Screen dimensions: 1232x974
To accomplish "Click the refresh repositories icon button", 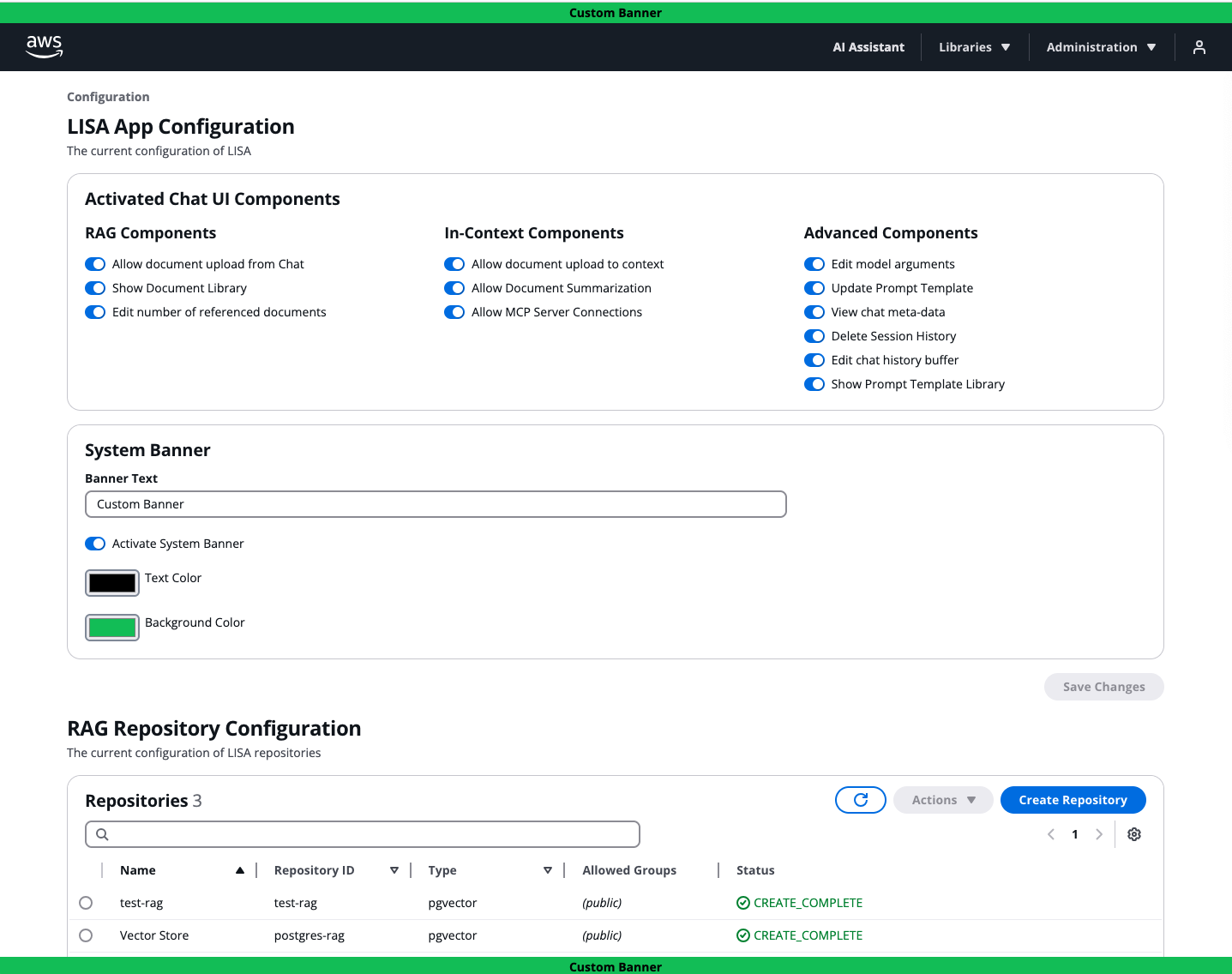I will [861, 800].
